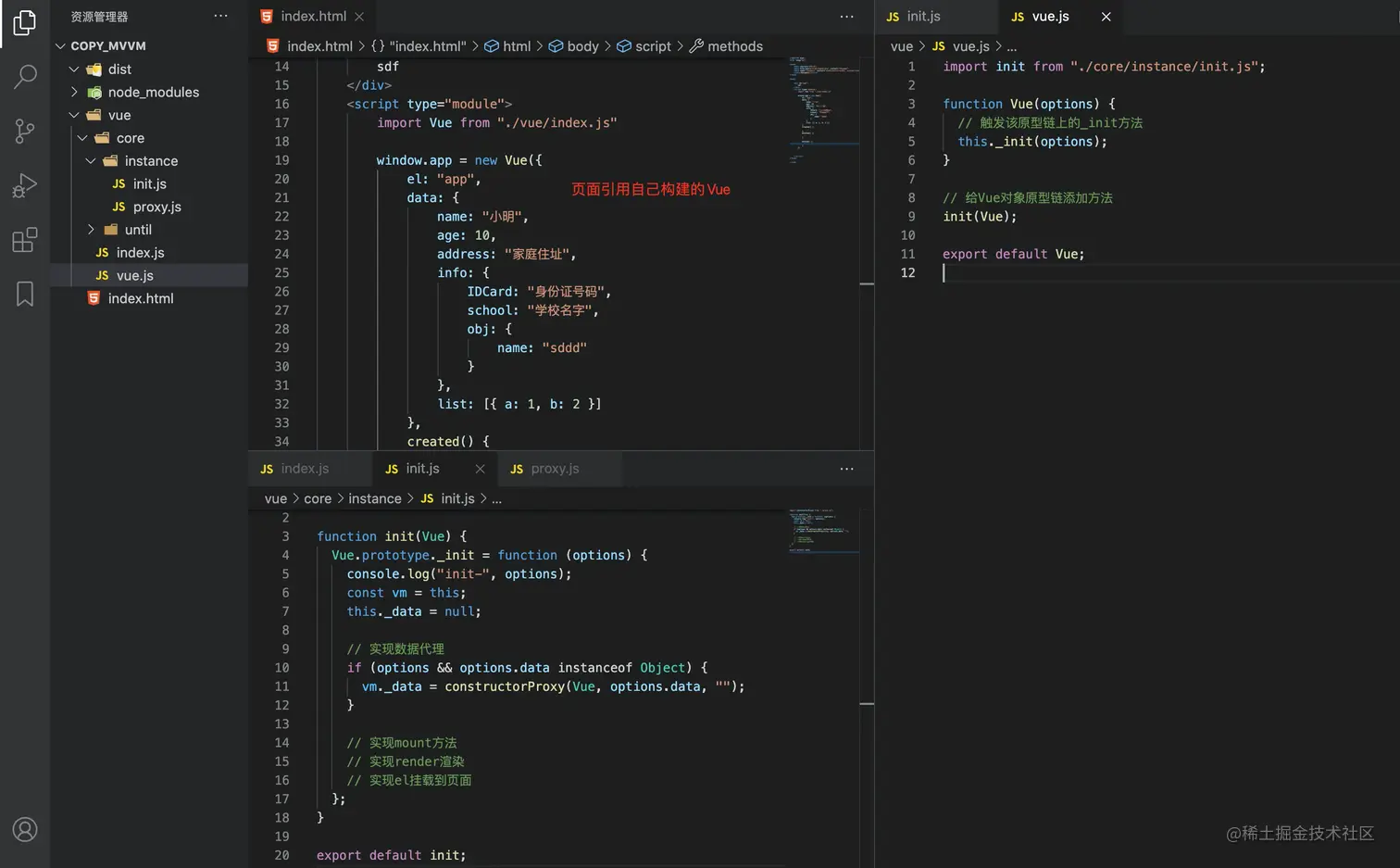Open the Bookmarks view in activity bar
The width and height of the screenshot is (1400, 868).
(x=25, y=294)
